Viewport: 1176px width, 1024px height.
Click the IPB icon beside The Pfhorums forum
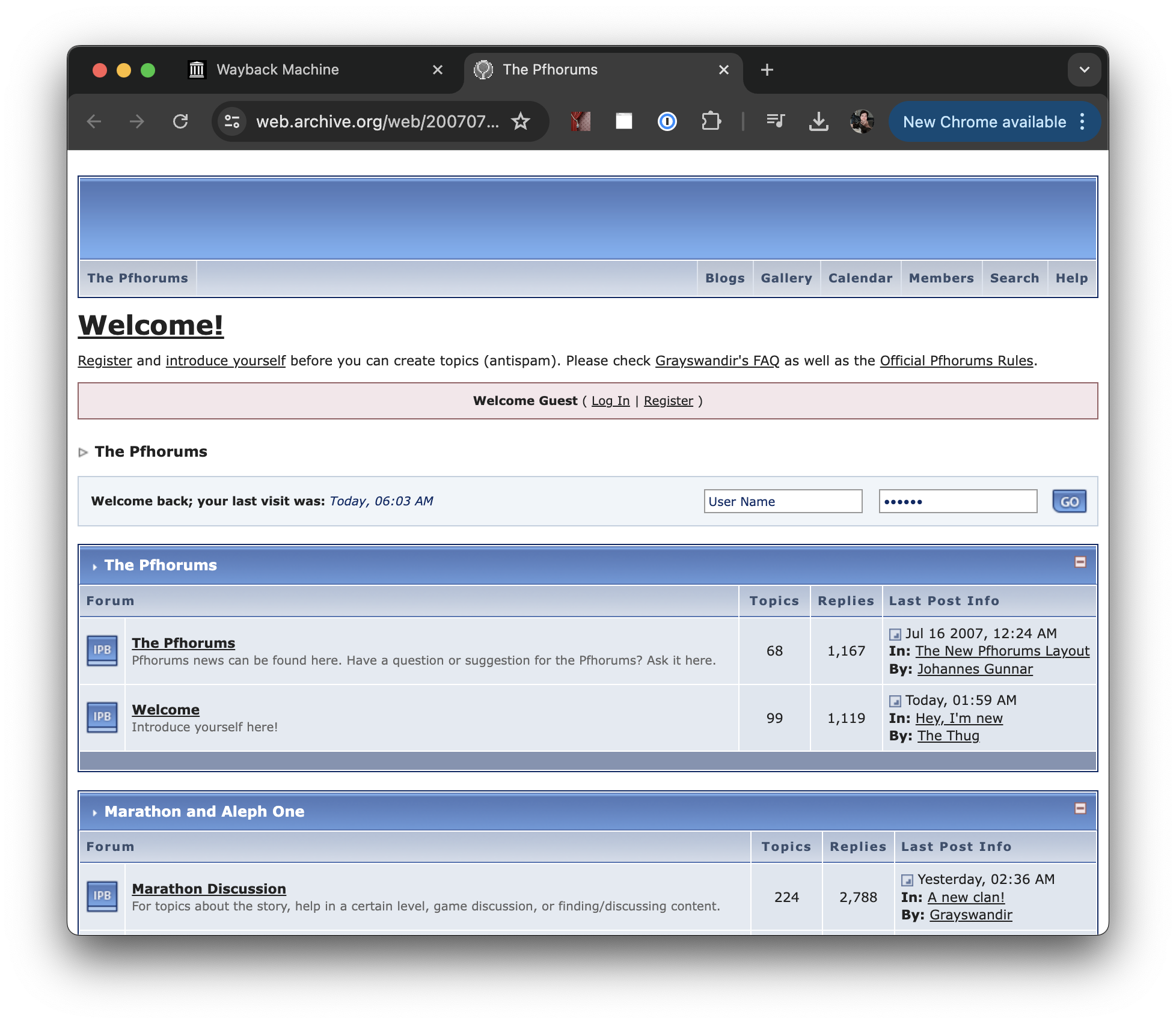pos(102,651)
